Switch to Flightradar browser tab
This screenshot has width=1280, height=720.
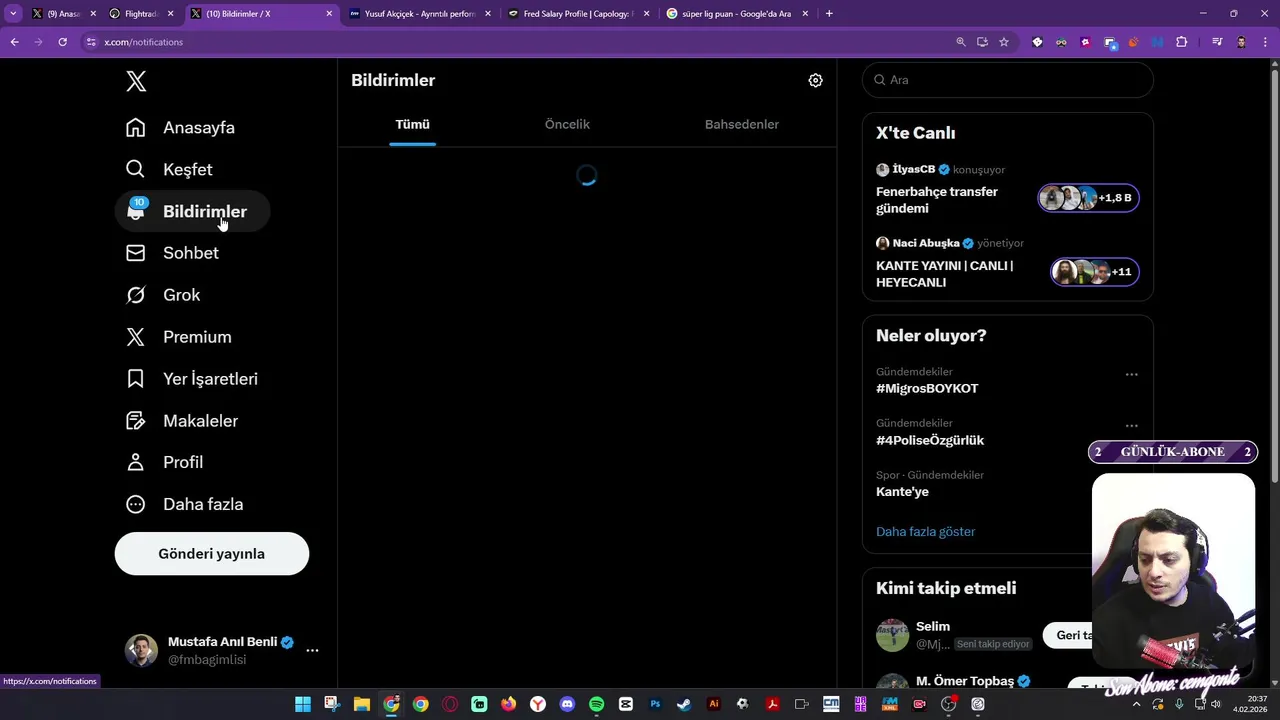tap(140, 14)
